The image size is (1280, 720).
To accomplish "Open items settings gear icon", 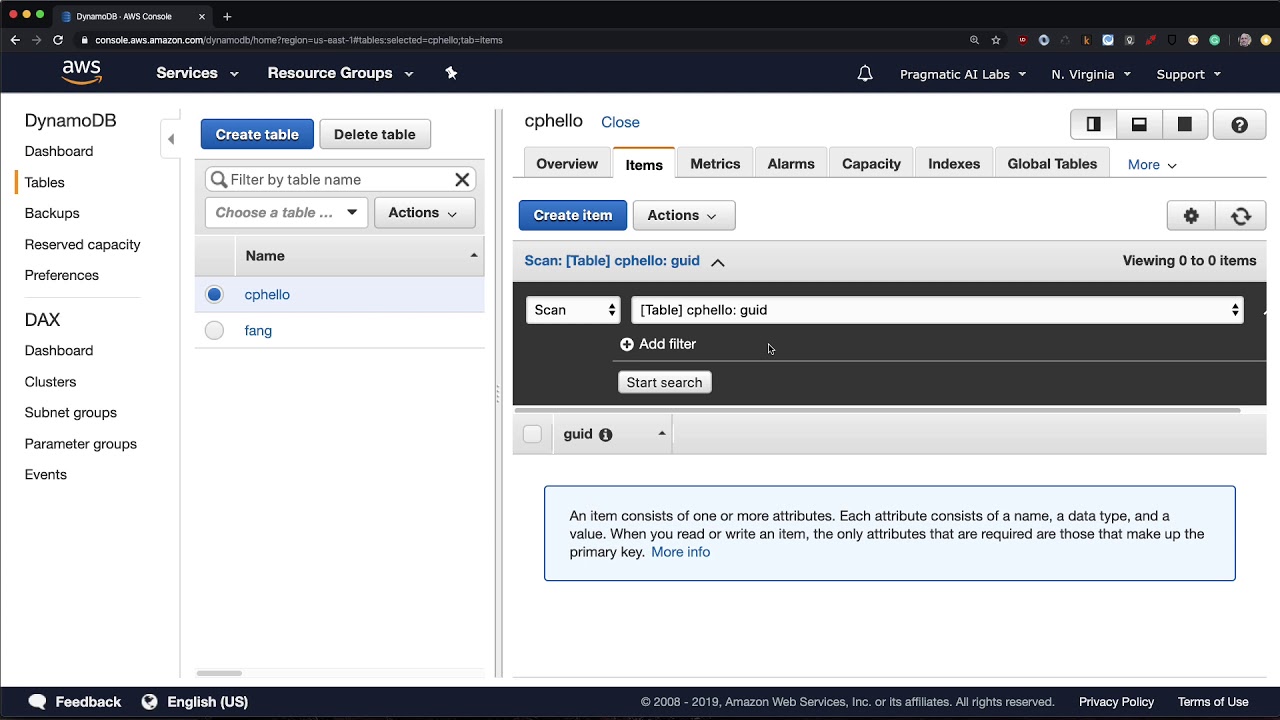I will [1191, 216].
